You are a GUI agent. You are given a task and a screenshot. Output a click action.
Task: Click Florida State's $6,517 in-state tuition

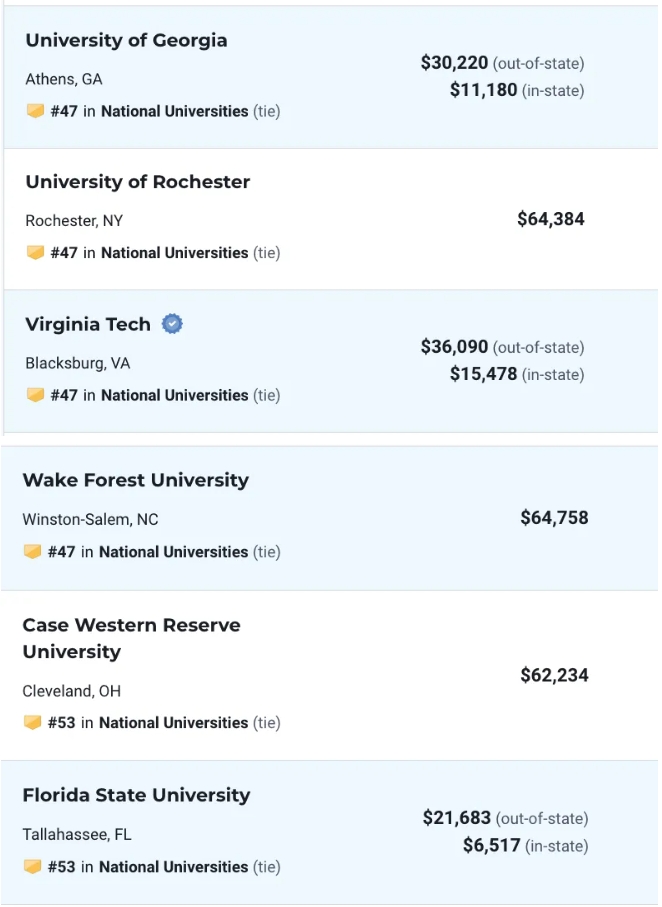(491, 846)
